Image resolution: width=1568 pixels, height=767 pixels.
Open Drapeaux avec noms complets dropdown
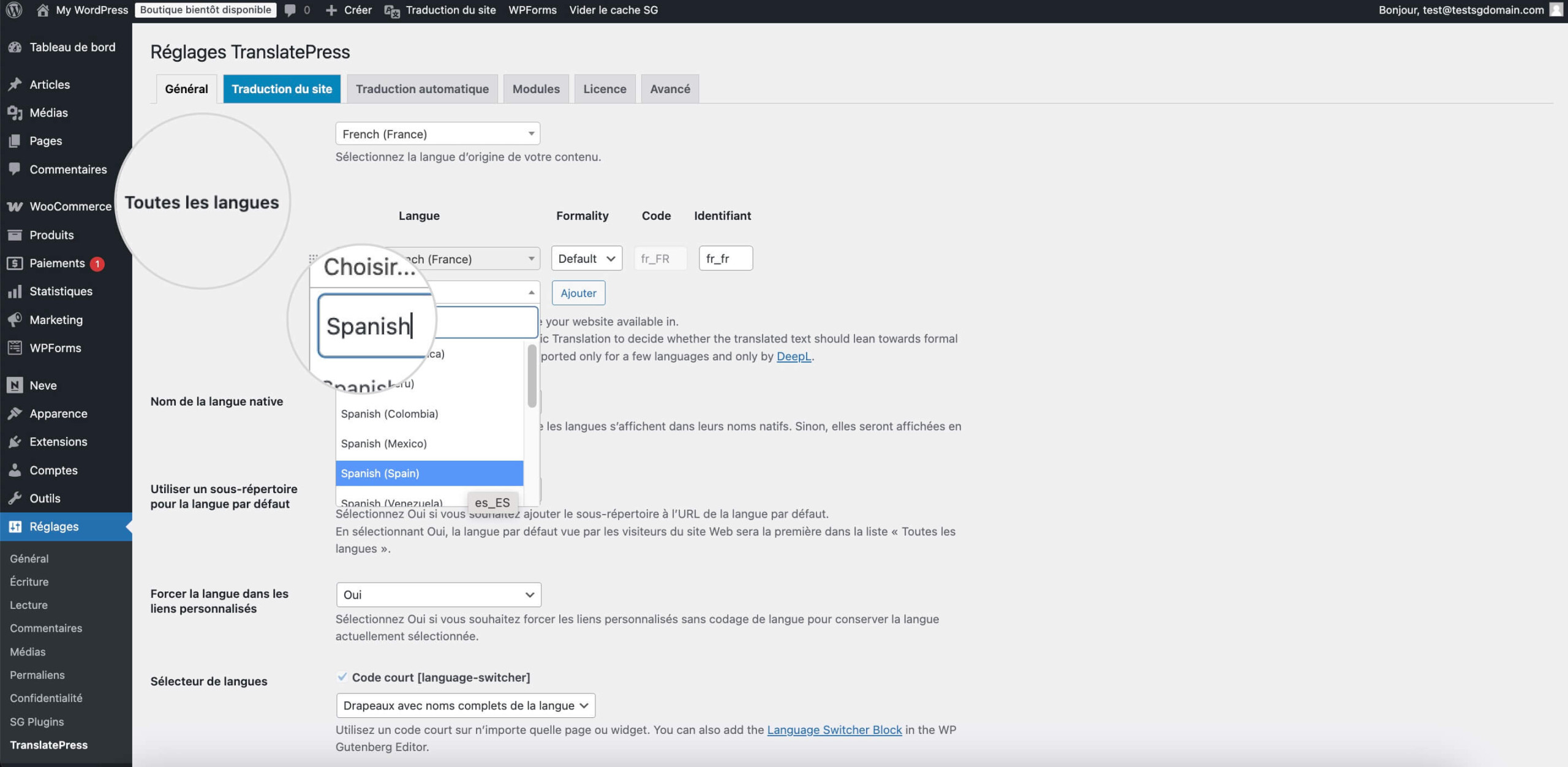(x=466, y=705)
